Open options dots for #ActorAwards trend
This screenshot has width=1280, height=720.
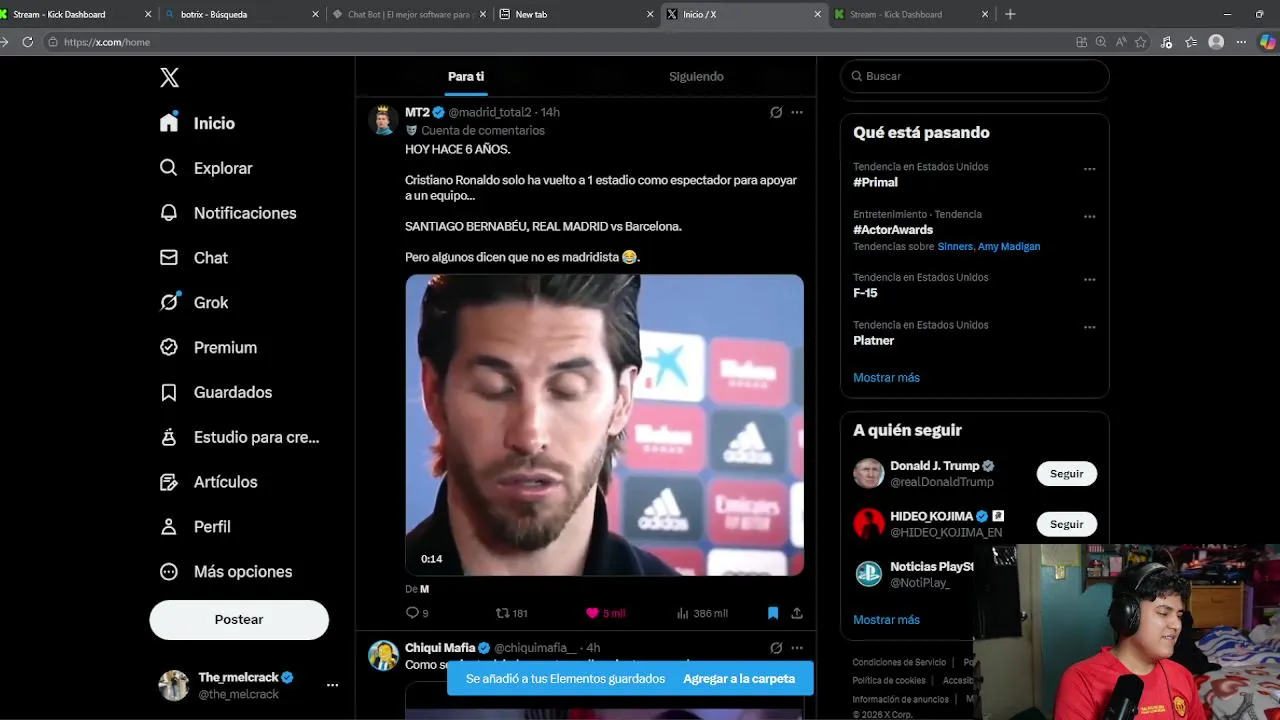click(x=1089, y=216)
